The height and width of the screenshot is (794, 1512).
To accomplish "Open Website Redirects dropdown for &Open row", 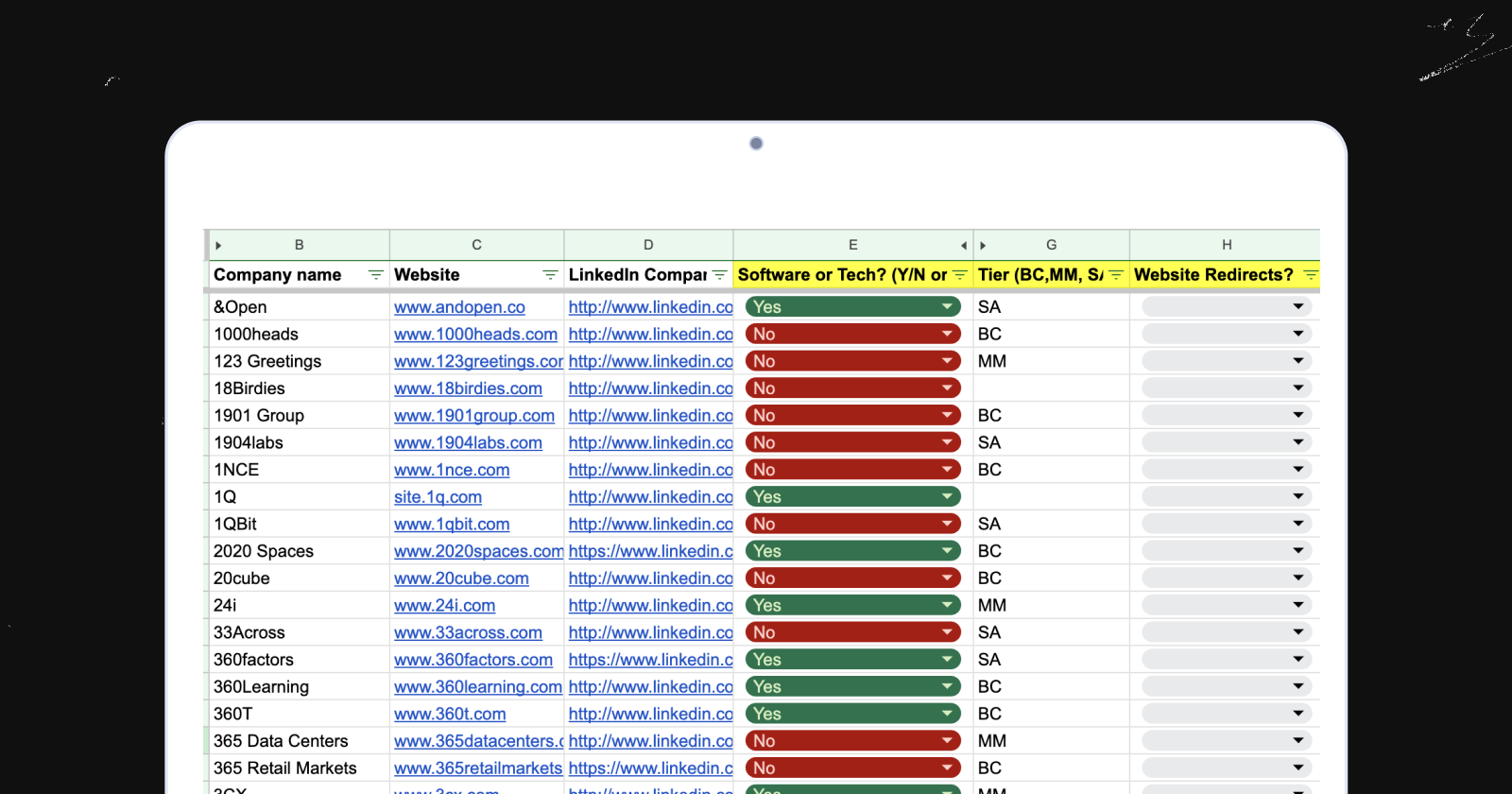I will [x=1227, y=307].
